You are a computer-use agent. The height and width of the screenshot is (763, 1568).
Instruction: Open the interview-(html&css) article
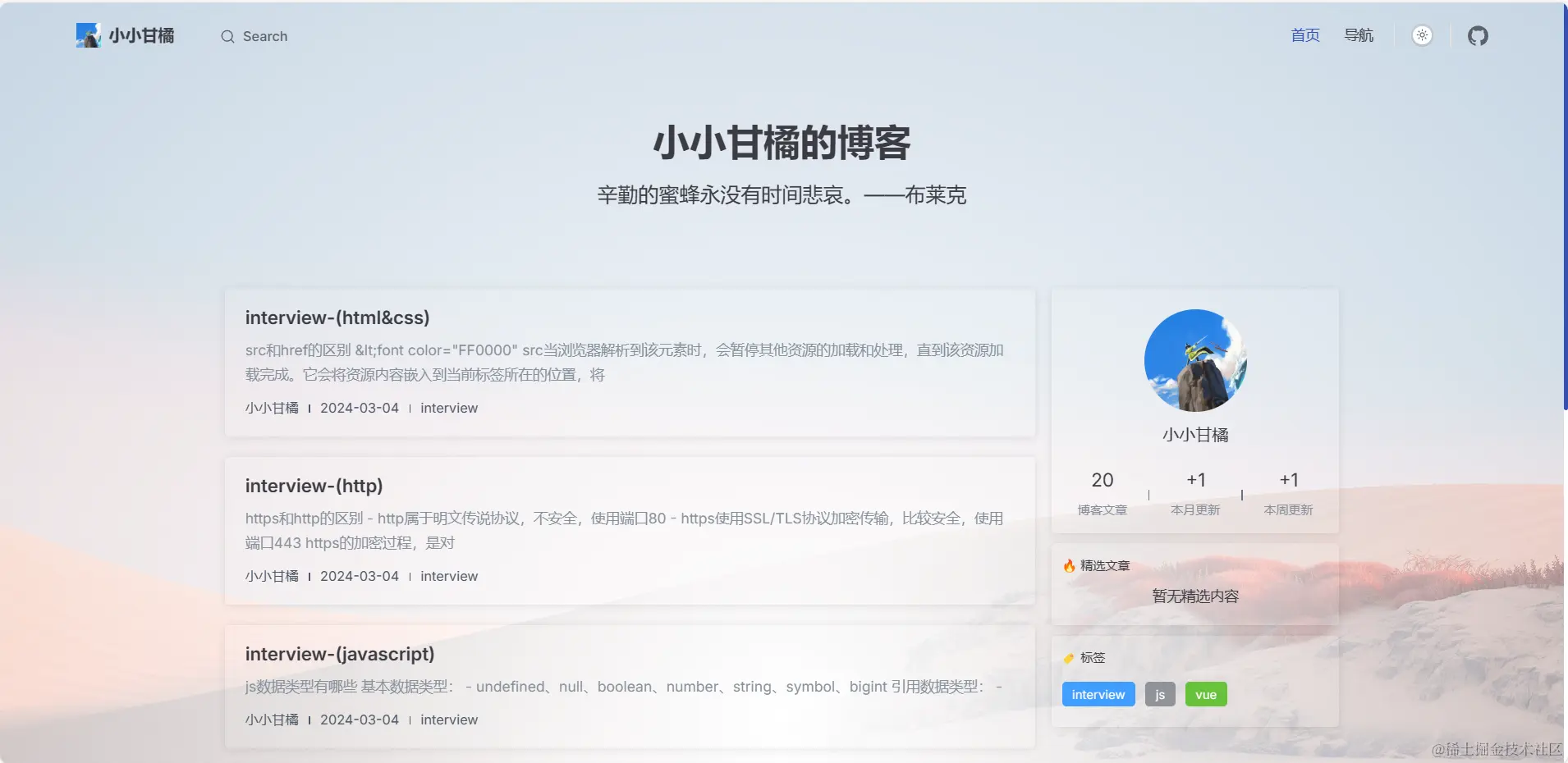point(337,318)
